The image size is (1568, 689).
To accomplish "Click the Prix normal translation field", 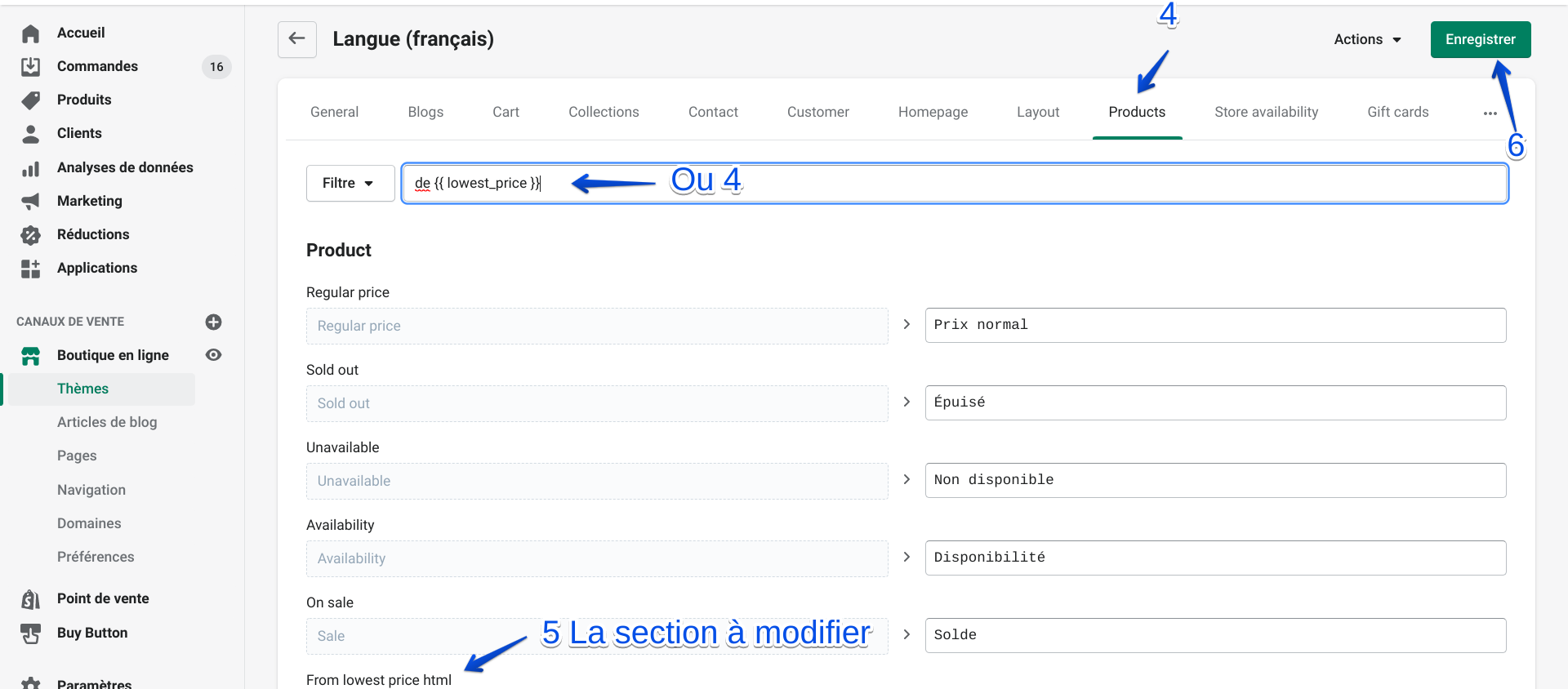I will tap(1215, 325).
